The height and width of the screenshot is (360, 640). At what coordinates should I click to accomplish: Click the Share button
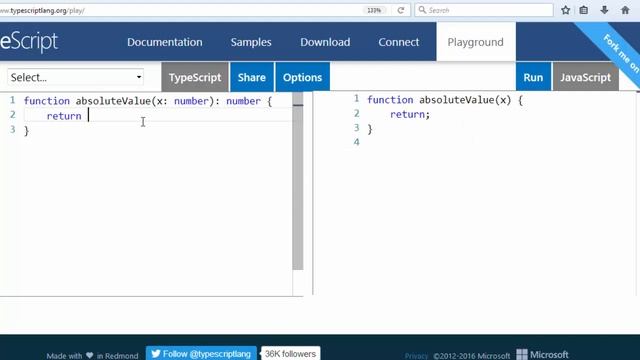pyautogui.click(x=252, y=77)
